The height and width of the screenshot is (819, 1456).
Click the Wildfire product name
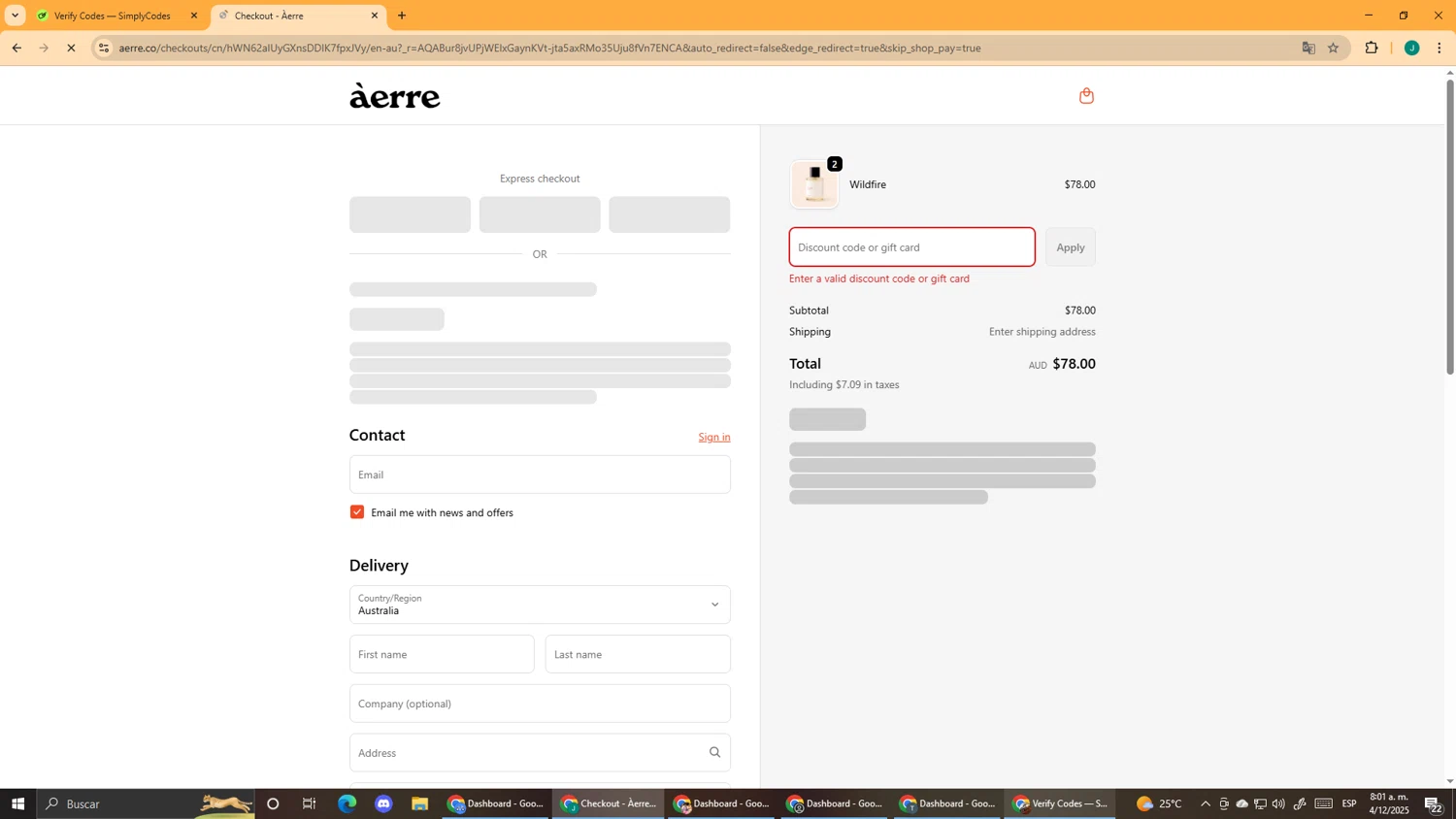pos(868,184)
